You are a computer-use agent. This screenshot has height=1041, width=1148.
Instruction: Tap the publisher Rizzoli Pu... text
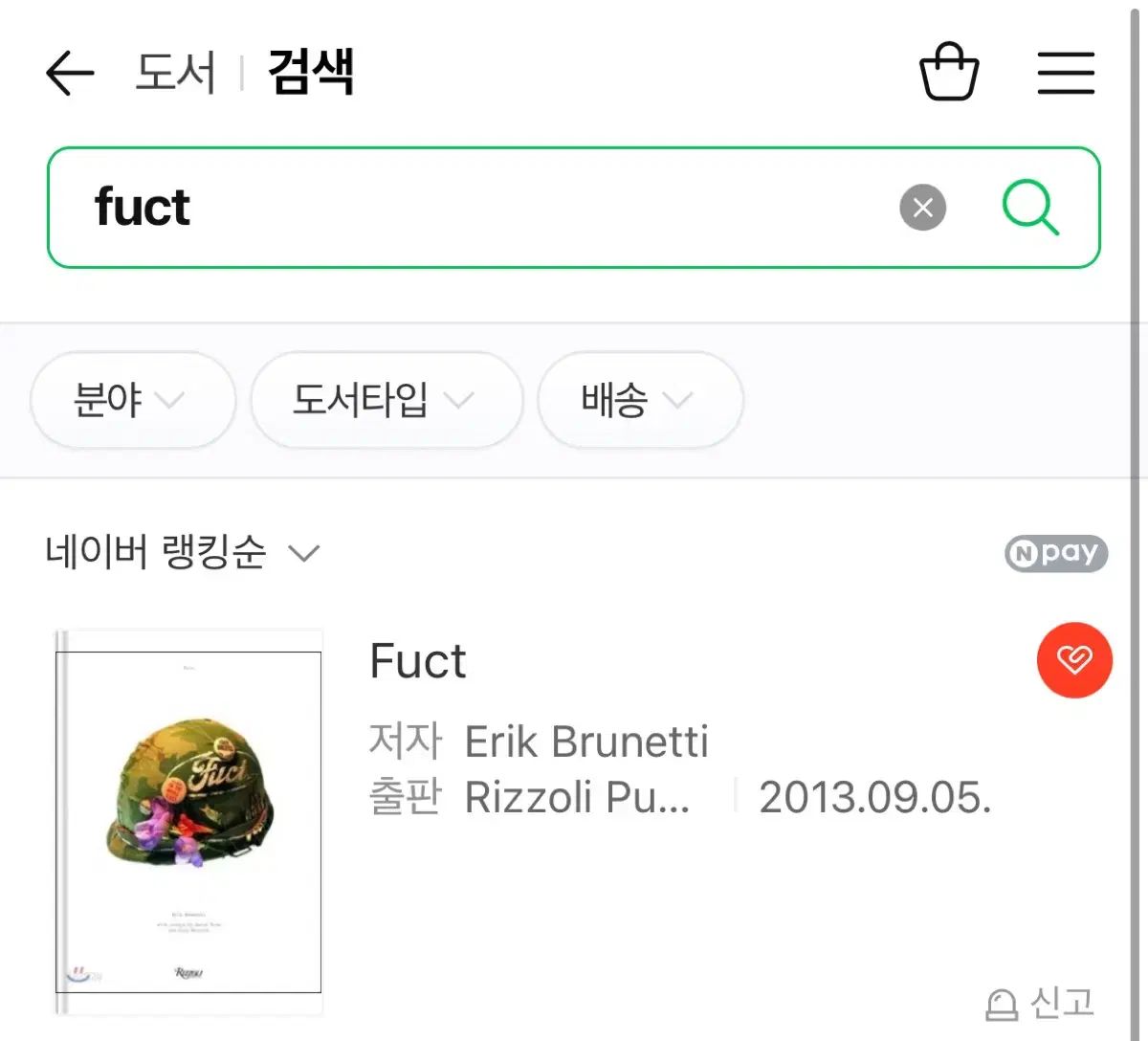coord(576,797)
